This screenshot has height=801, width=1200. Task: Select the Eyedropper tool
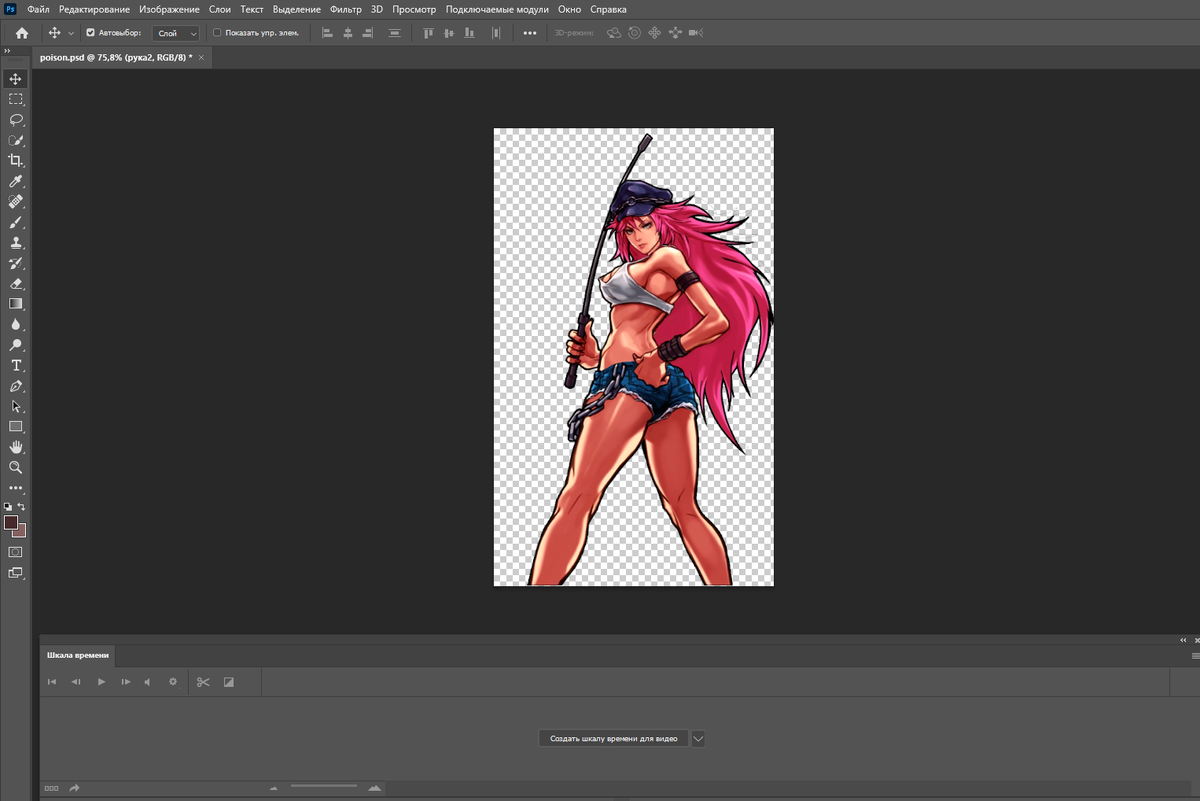[16, 181]
